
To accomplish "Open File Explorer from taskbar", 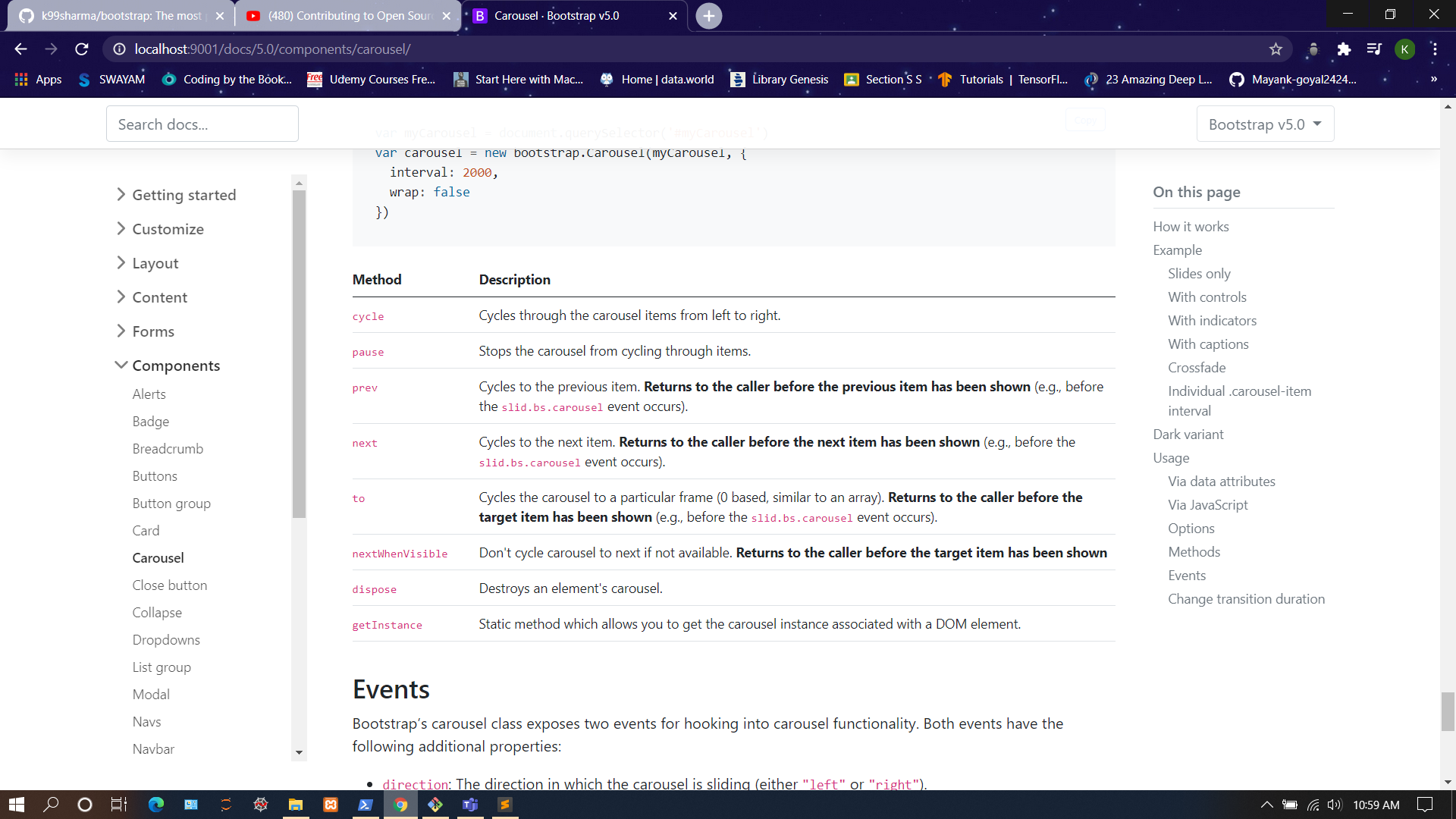I will coord(296,805).
